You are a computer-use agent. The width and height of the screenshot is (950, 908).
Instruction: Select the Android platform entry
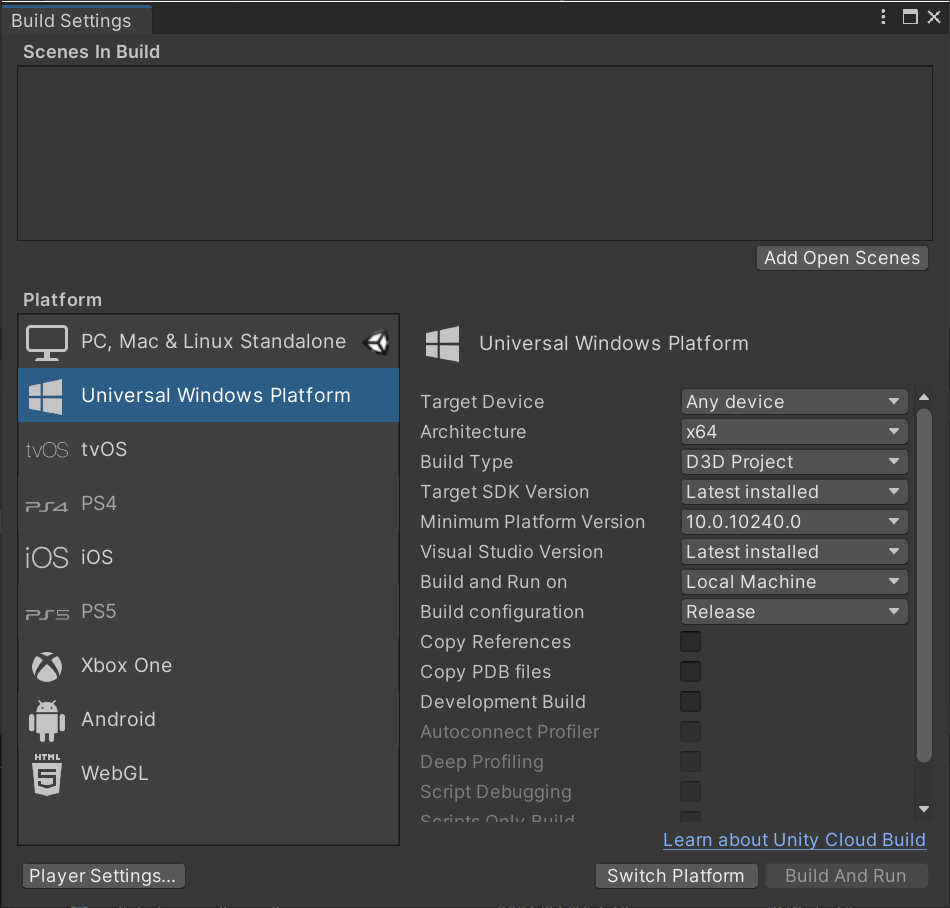point(208,720)
